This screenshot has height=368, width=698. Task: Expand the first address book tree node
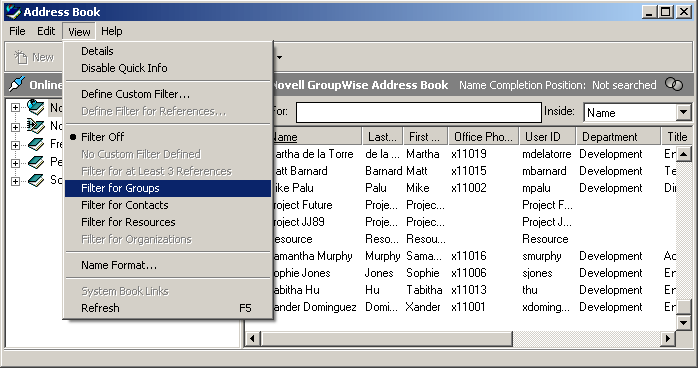pyautogui.click(x=15, y=108)
